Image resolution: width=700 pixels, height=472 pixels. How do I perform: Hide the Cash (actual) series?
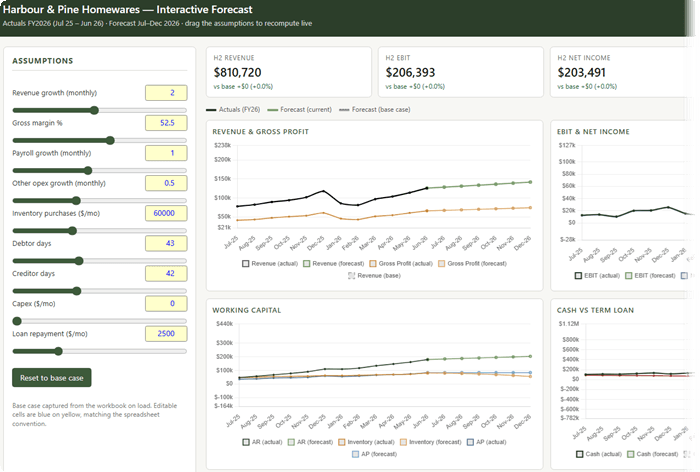(598, 454)
